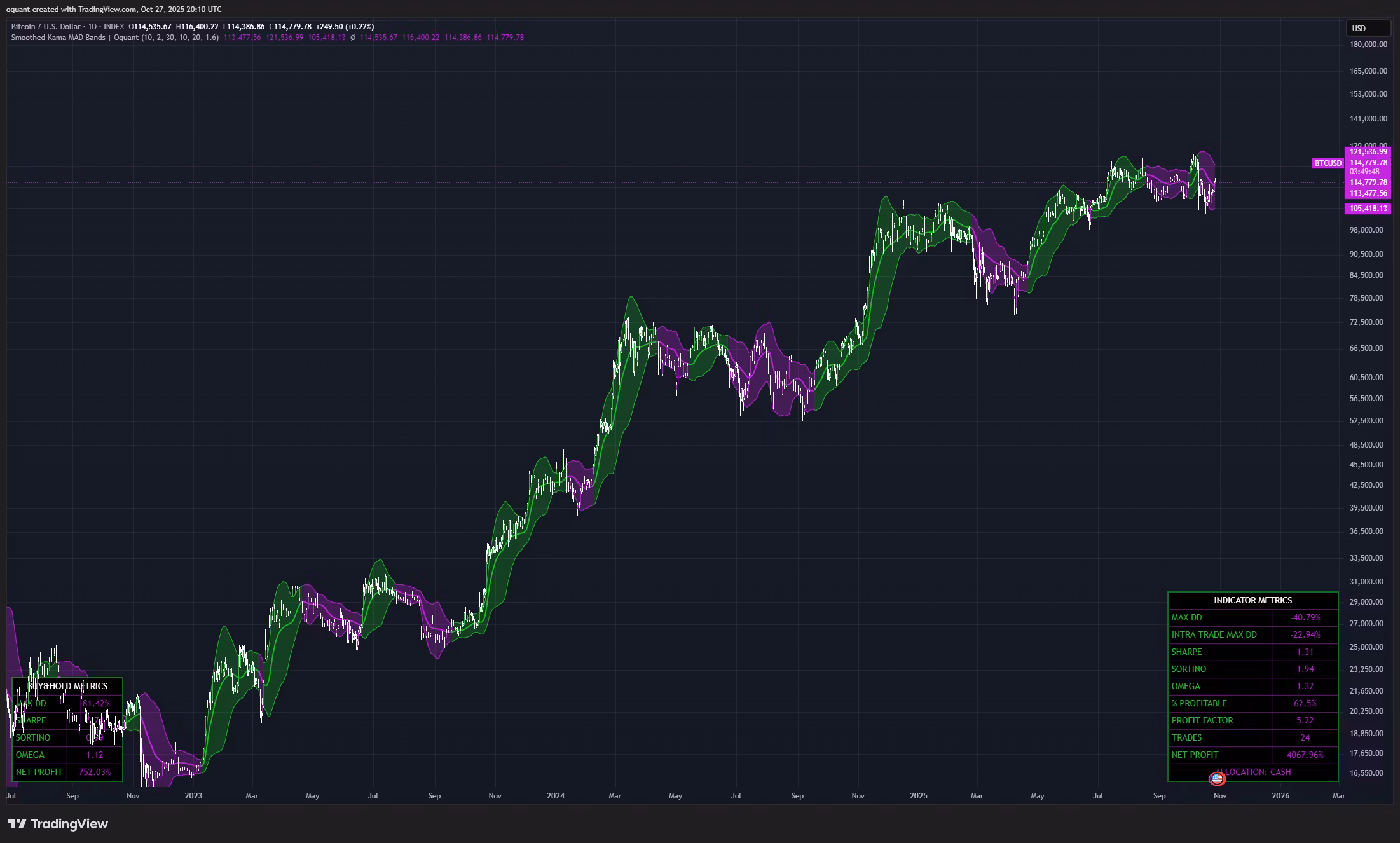Viewport: 1400px width, 843px height.
Task: Click the Buy&Hold NET PROFIT 752.03% value
Action: tap(94, 772)
